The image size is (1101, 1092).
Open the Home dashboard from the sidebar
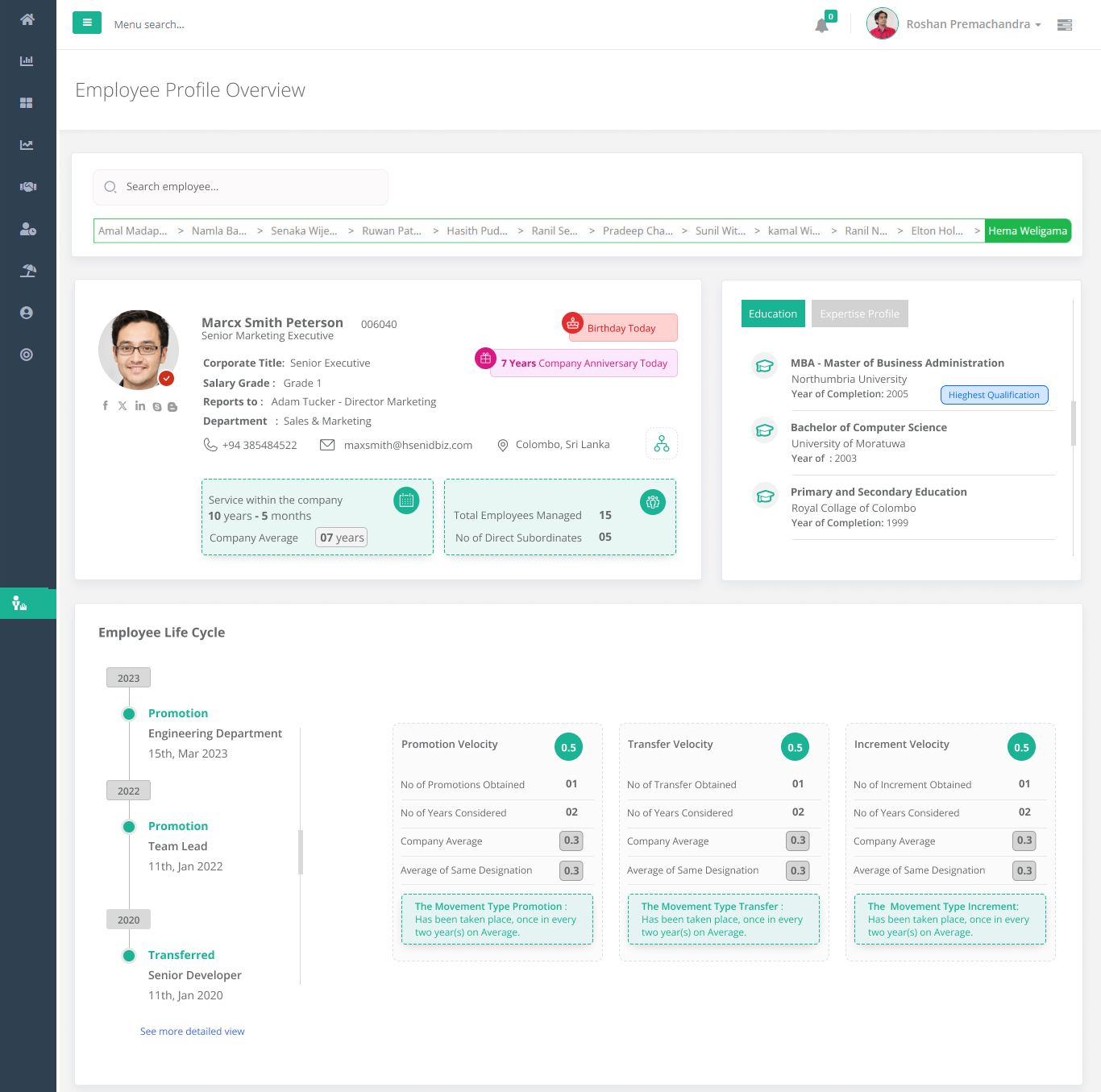click(x=27, y=19)
